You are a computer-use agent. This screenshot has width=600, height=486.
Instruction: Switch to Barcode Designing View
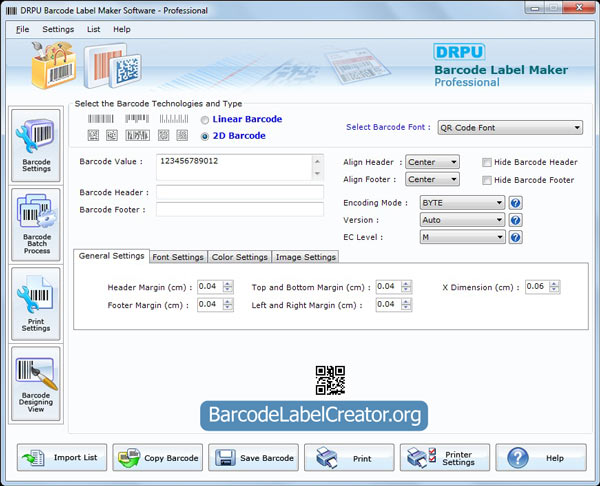(36, 384)
